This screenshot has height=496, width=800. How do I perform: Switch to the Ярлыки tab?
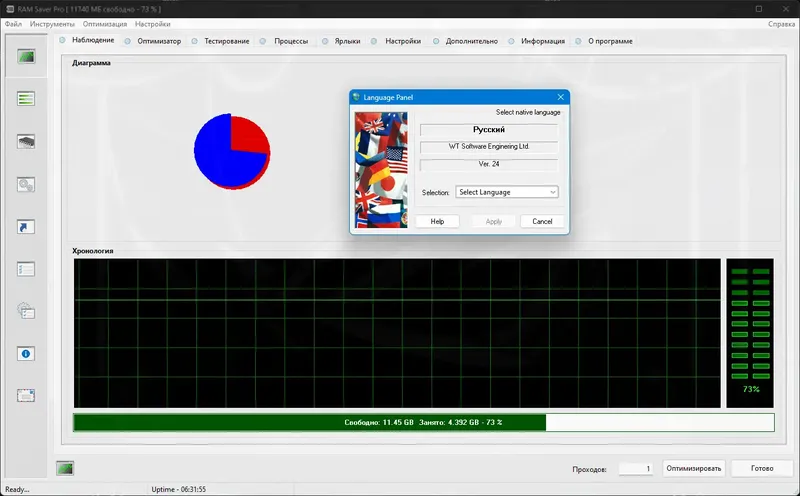click(x=347, y=41)
